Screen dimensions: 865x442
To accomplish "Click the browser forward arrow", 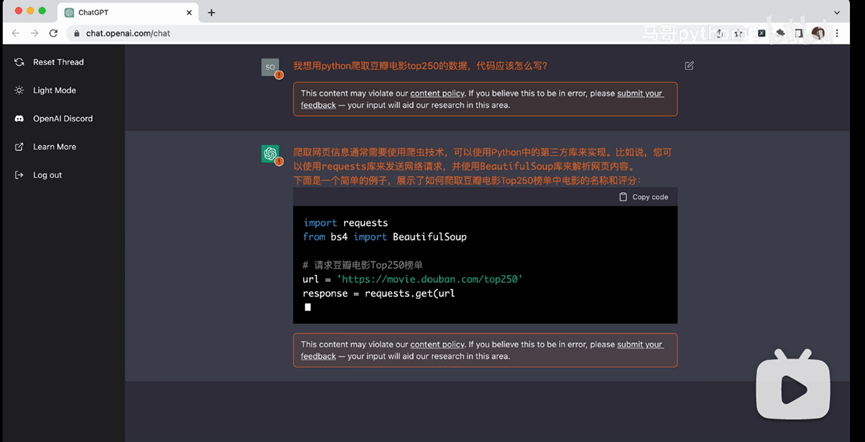I will [34, 33].
